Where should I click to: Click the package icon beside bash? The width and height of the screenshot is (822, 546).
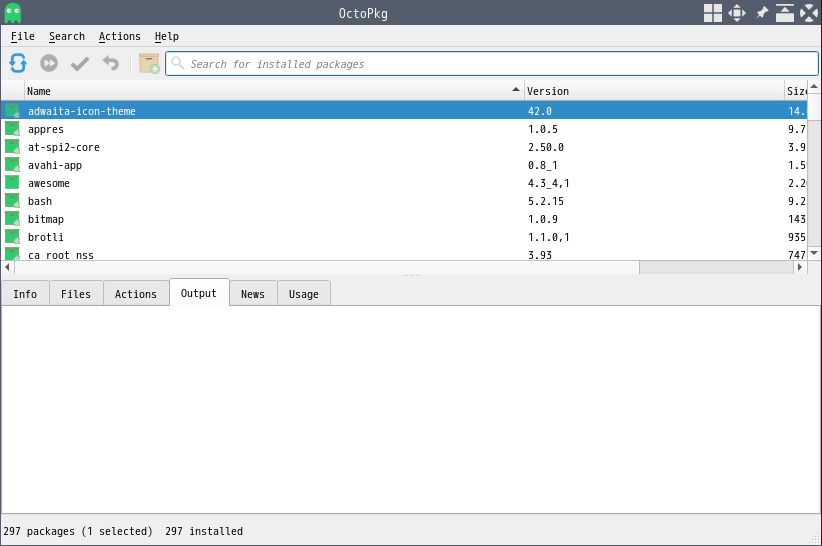tap(13, 201)
